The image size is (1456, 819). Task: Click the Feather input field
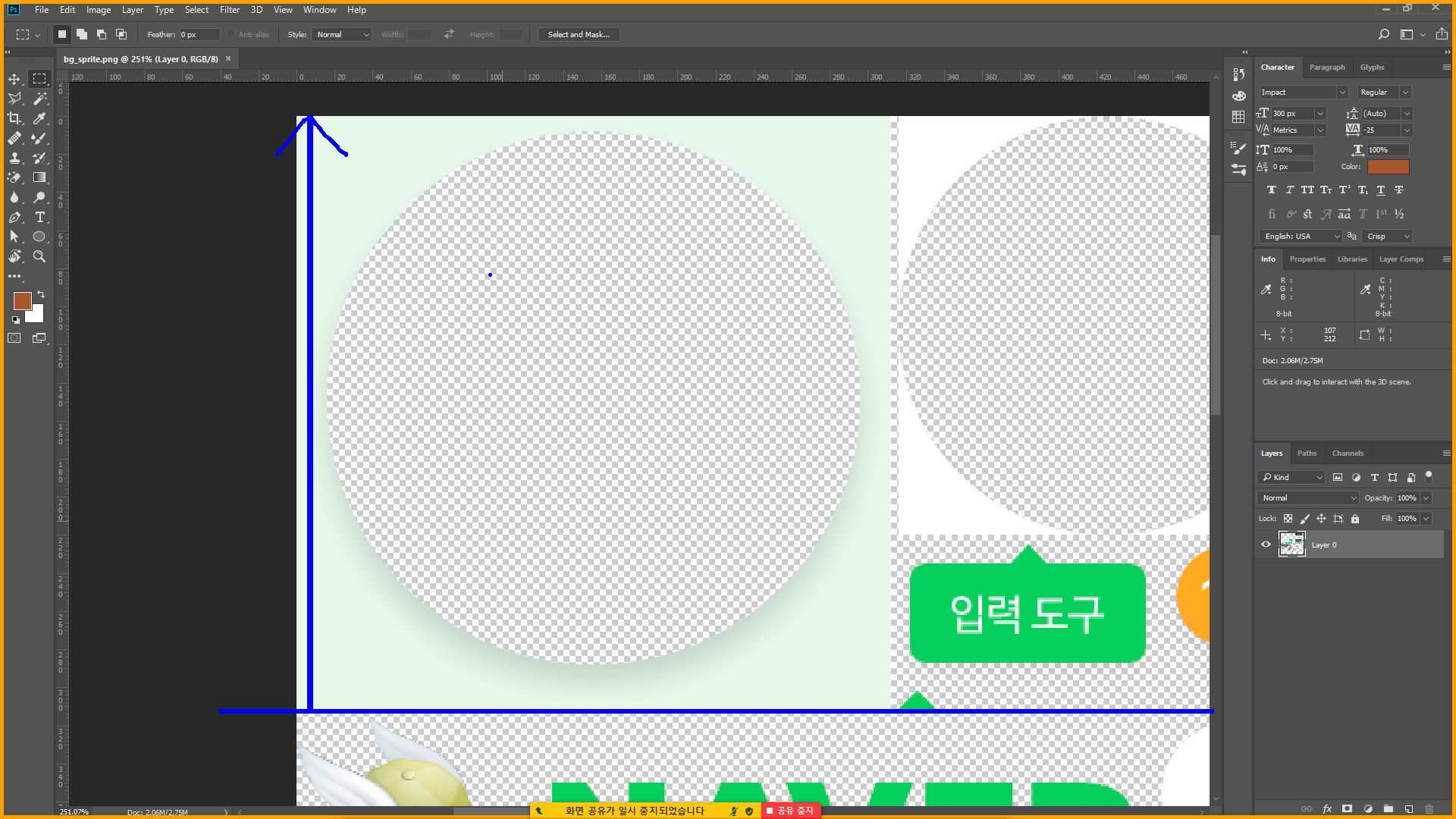(x=199, y=35)
